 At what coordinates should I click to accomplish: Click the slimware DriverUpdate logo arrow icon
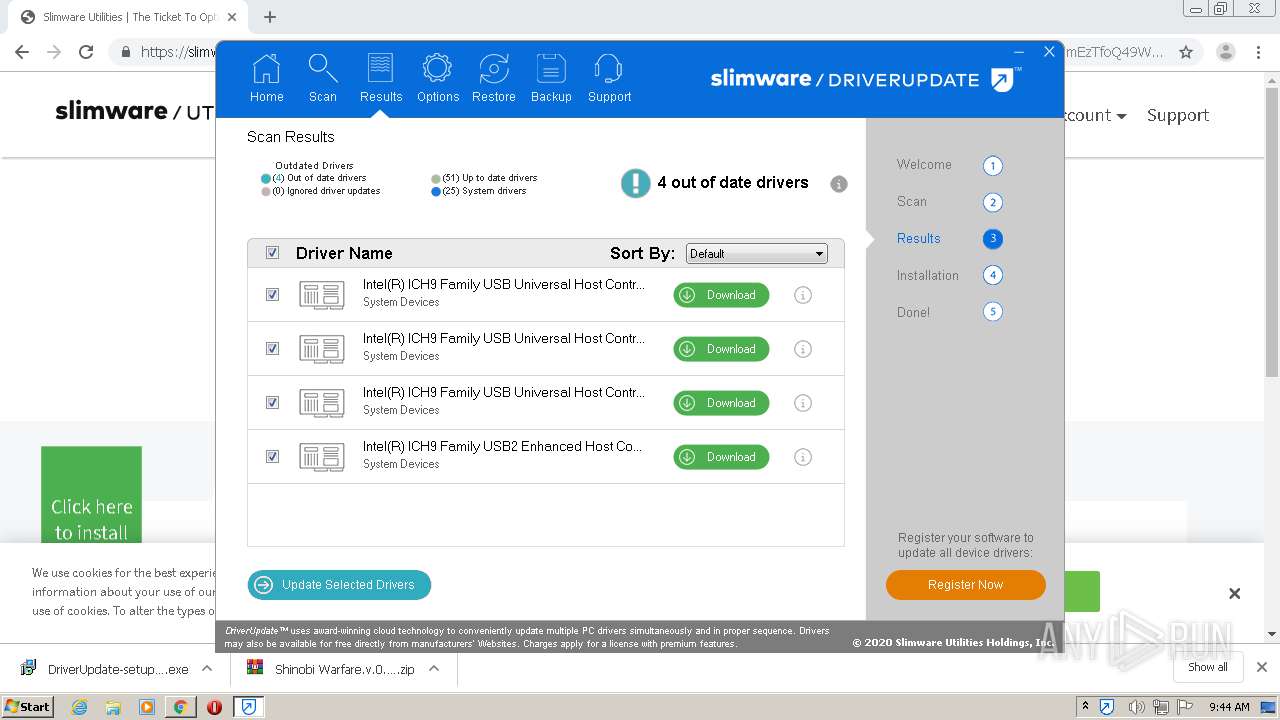point(1002,80)
